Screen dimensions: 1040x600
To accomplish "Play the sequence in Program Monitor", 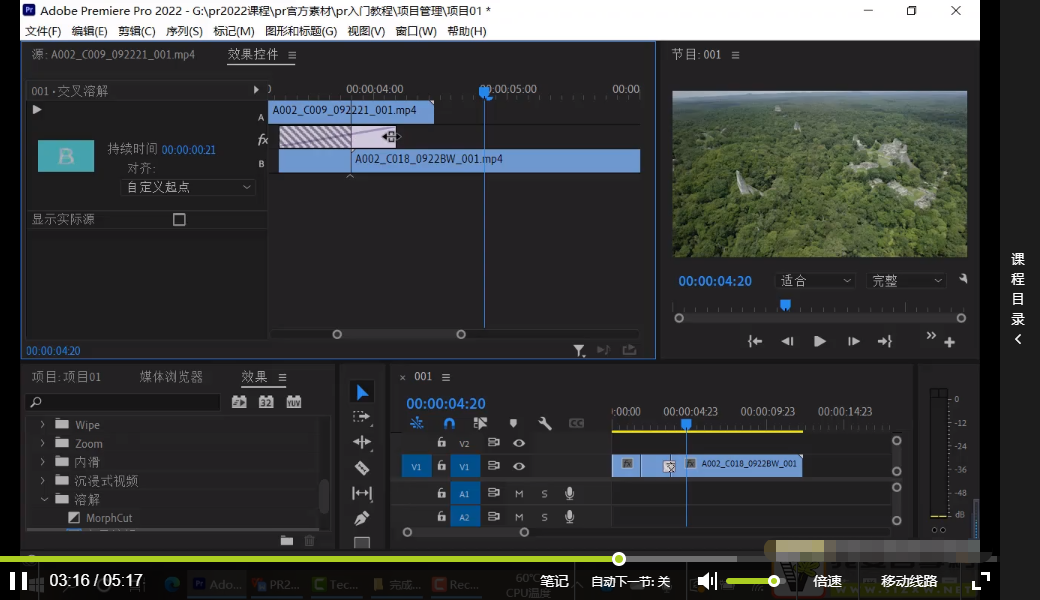I will click(x=819, y=341).
